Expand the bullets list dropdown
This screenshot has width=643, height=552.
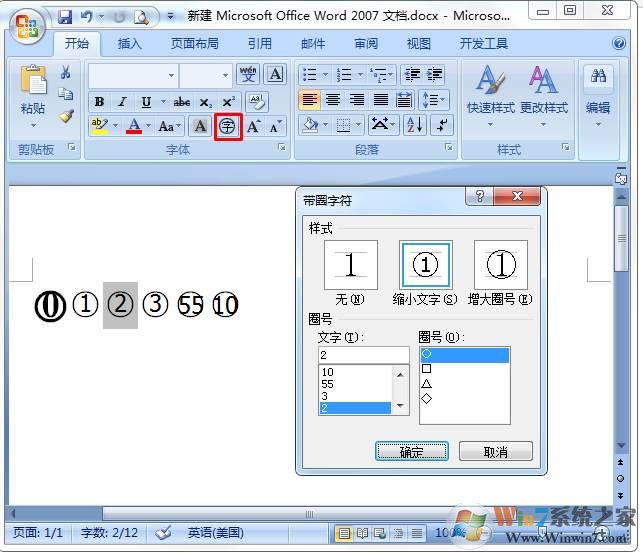(x=326, y=75)
